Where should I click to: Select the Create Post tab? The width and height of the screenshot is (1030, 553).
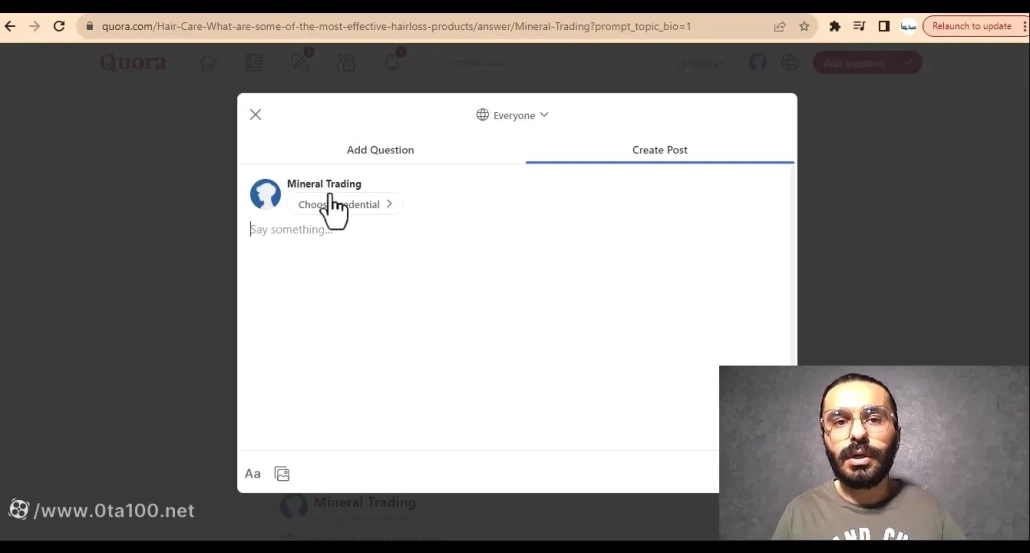pos(659,150)
